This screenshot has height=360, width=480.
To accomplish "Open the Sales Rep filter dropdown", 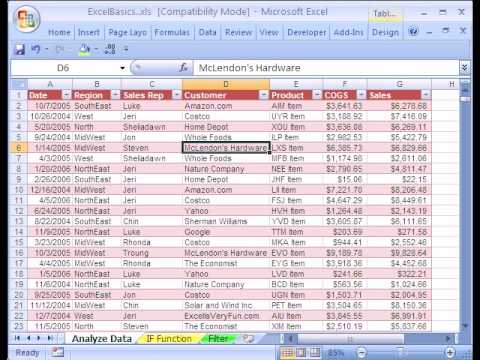I will coord(177,95).
